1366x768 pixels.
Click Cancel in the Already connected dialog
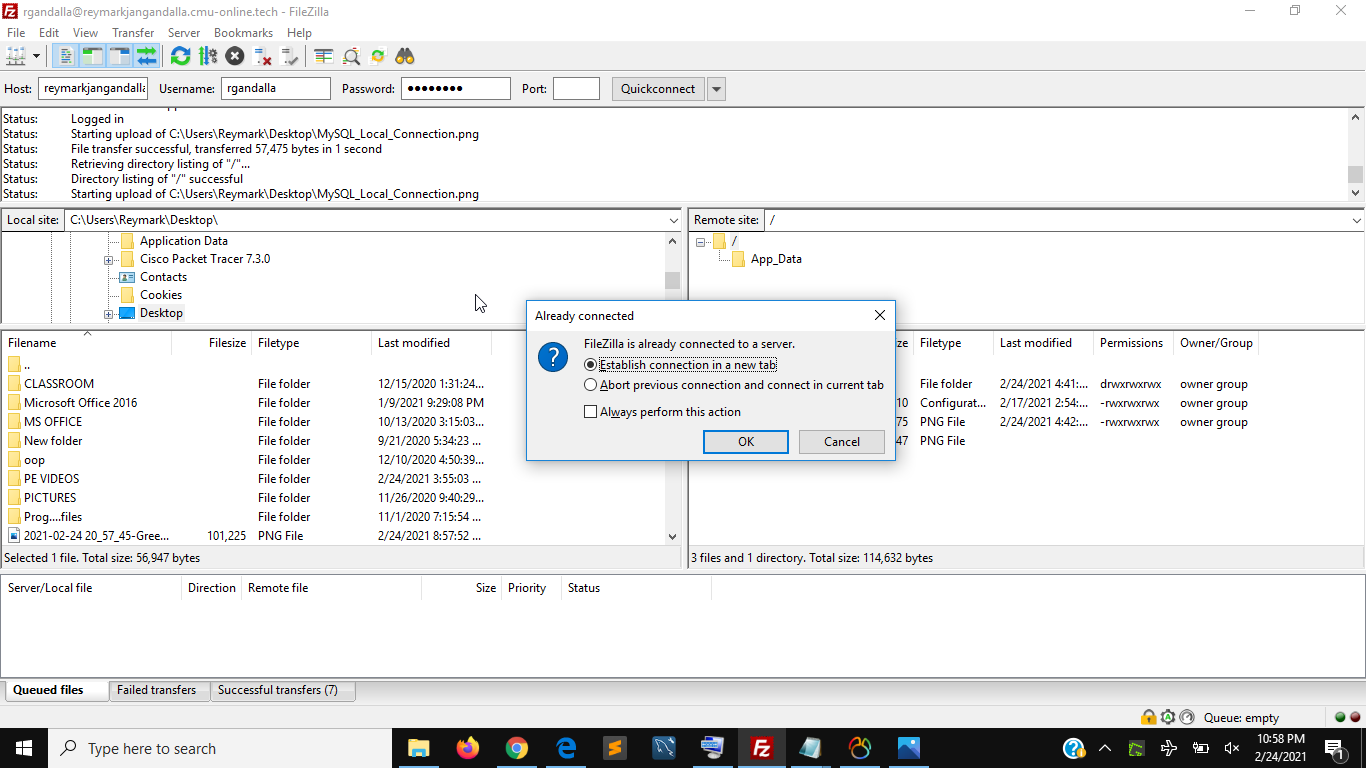click(841, 442)
